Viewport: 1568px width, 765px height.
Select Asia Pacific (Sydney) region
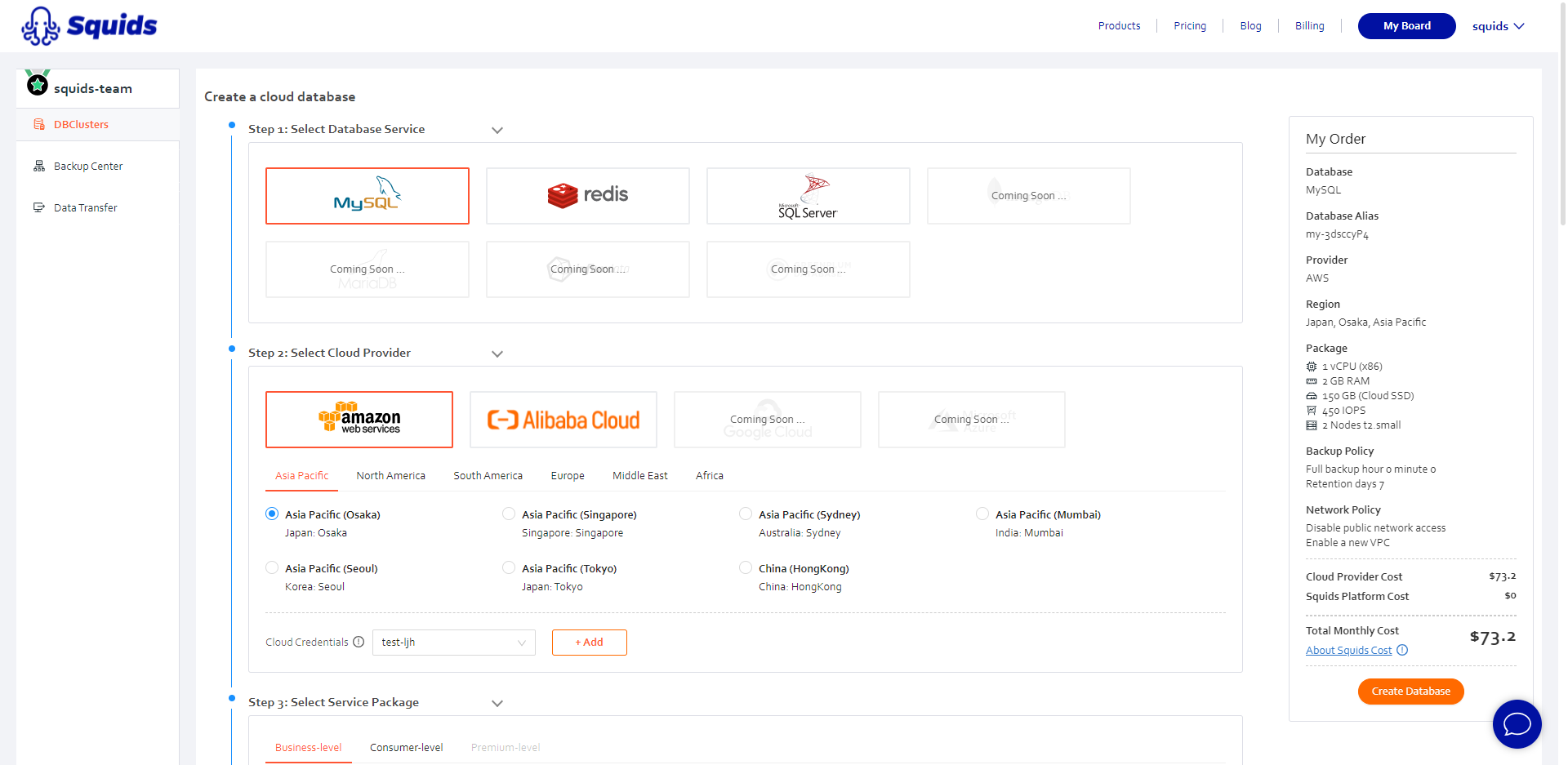[746, 514]
